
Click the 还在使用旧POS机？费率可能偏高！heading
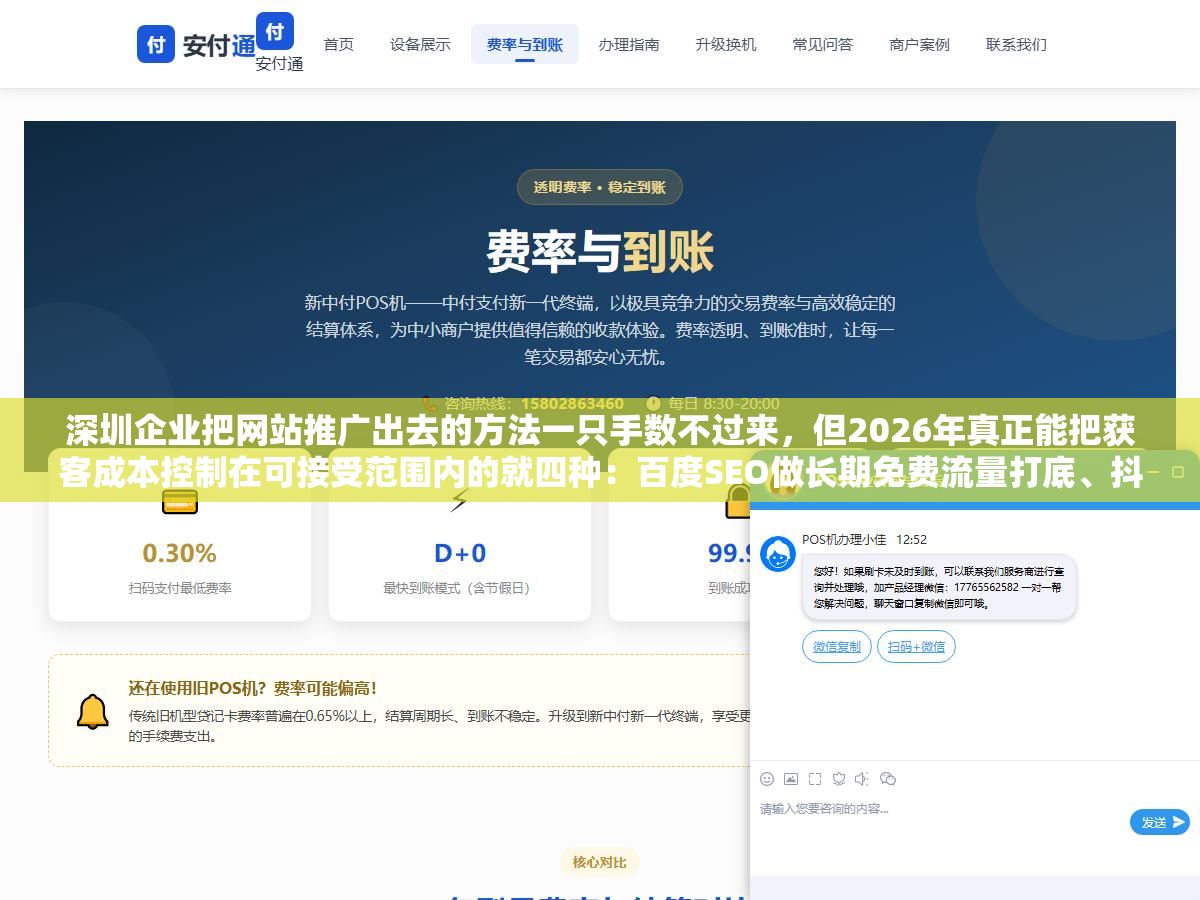pos(253,688)
